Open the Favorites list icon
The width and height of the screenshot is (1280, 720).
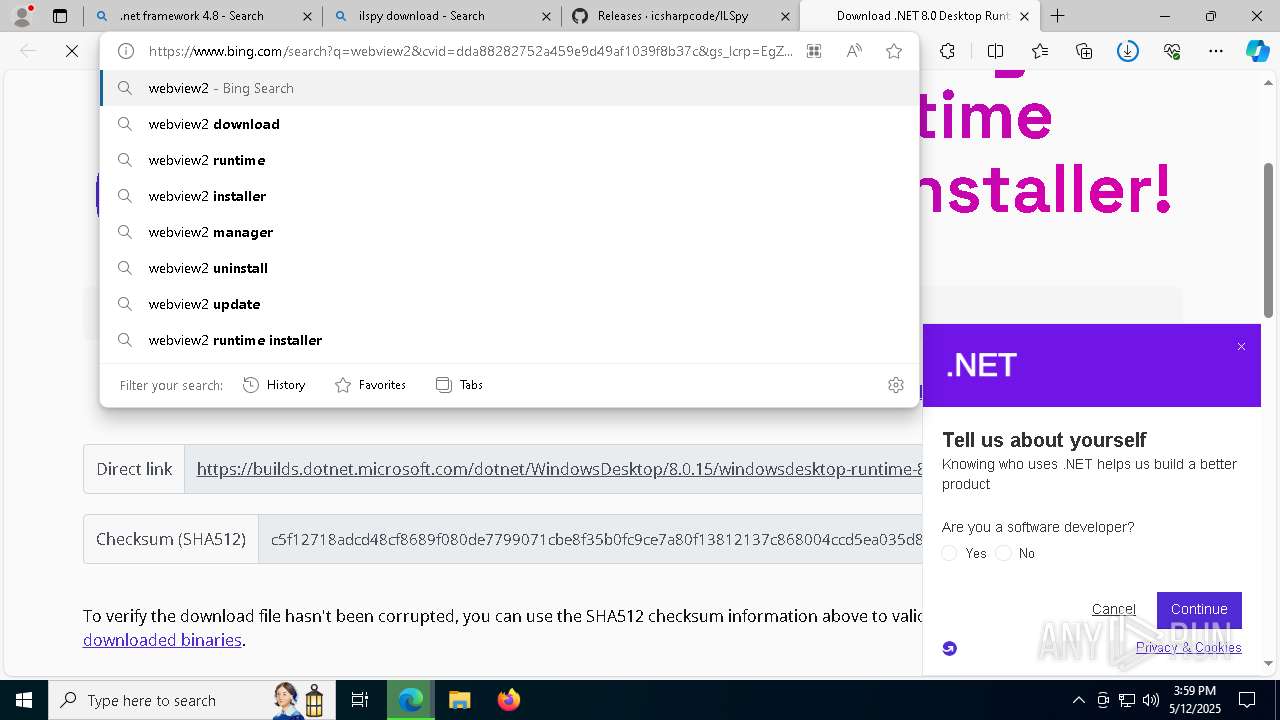1040,51
